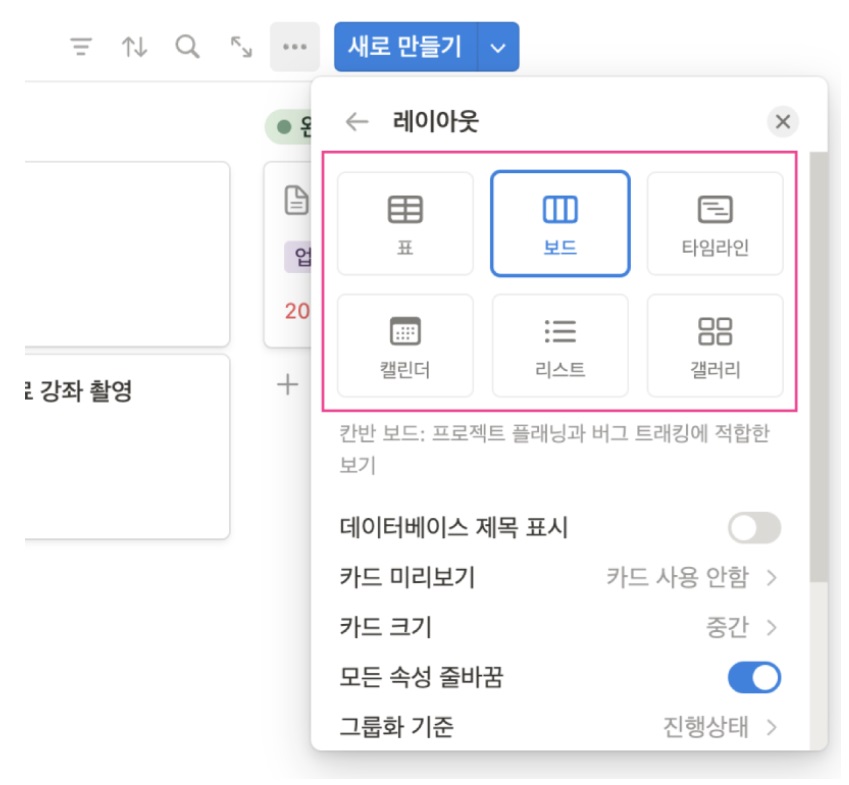This screenshot has height=785, width=849.
Task: Toggle 데이터베이스 제목 표시 switch
Action: [754, 528]
